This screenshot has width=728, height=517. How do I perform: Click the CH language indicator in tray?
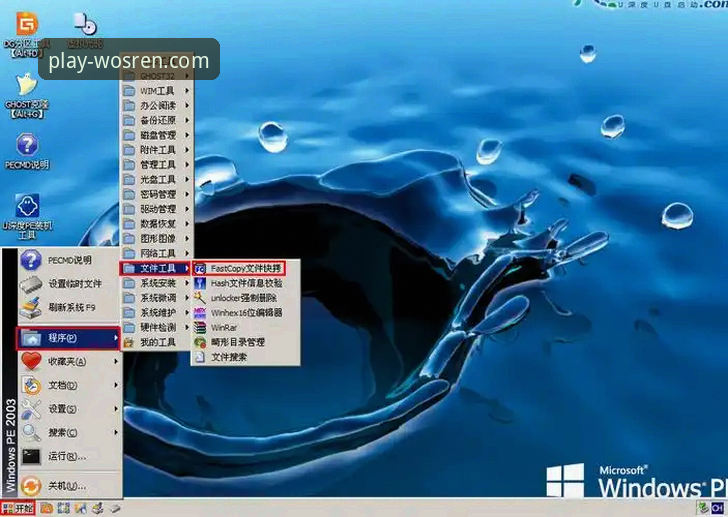point(717,509)
